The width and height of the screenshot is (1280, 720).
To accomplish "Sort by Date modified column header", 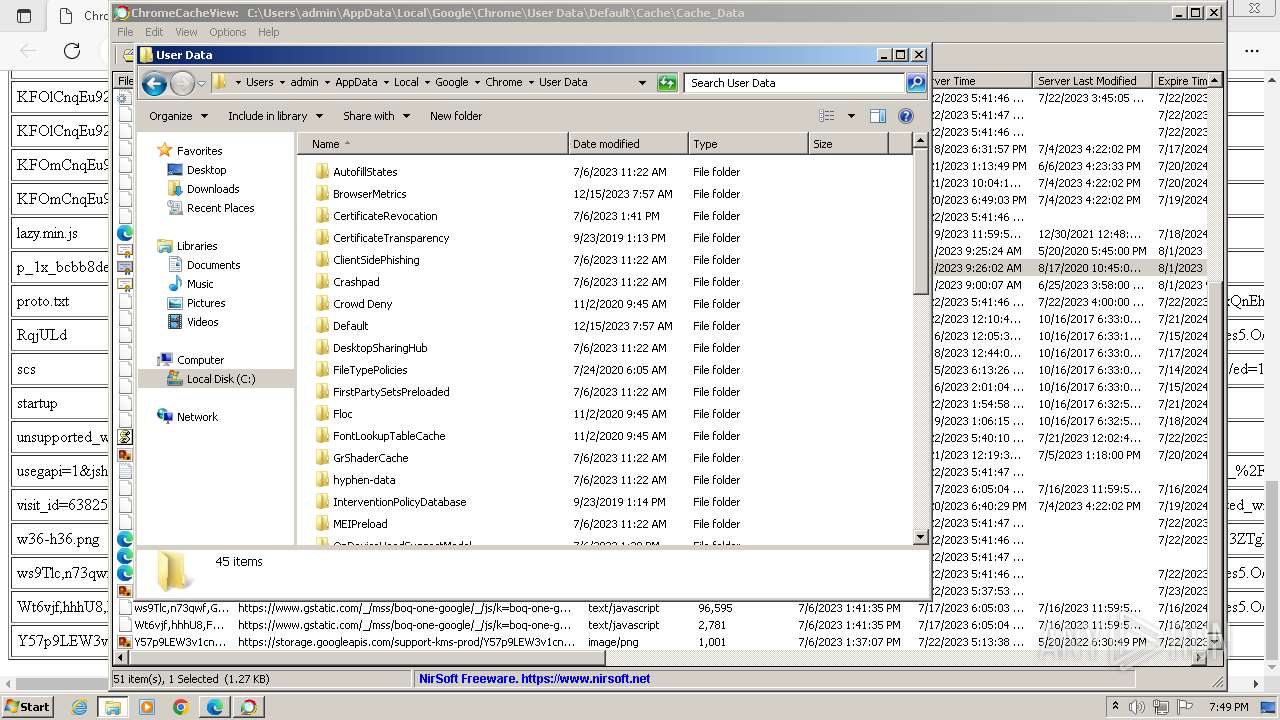I will (x=628, y=144).
